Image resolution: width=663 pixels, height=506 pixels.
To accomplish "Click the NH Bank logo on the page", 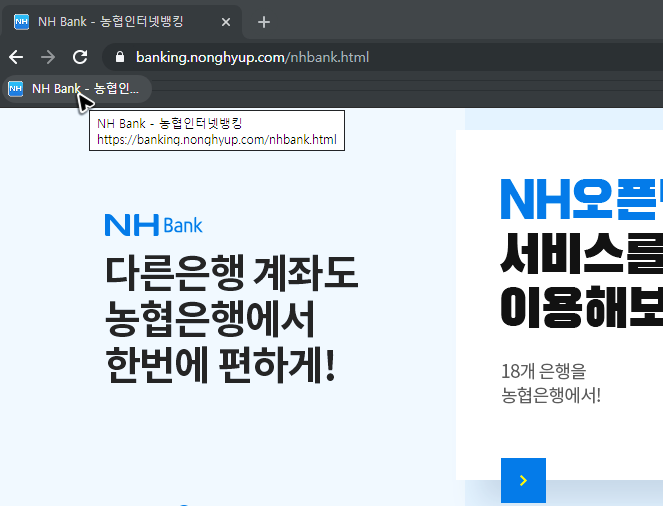I will [x=153, y=225].
